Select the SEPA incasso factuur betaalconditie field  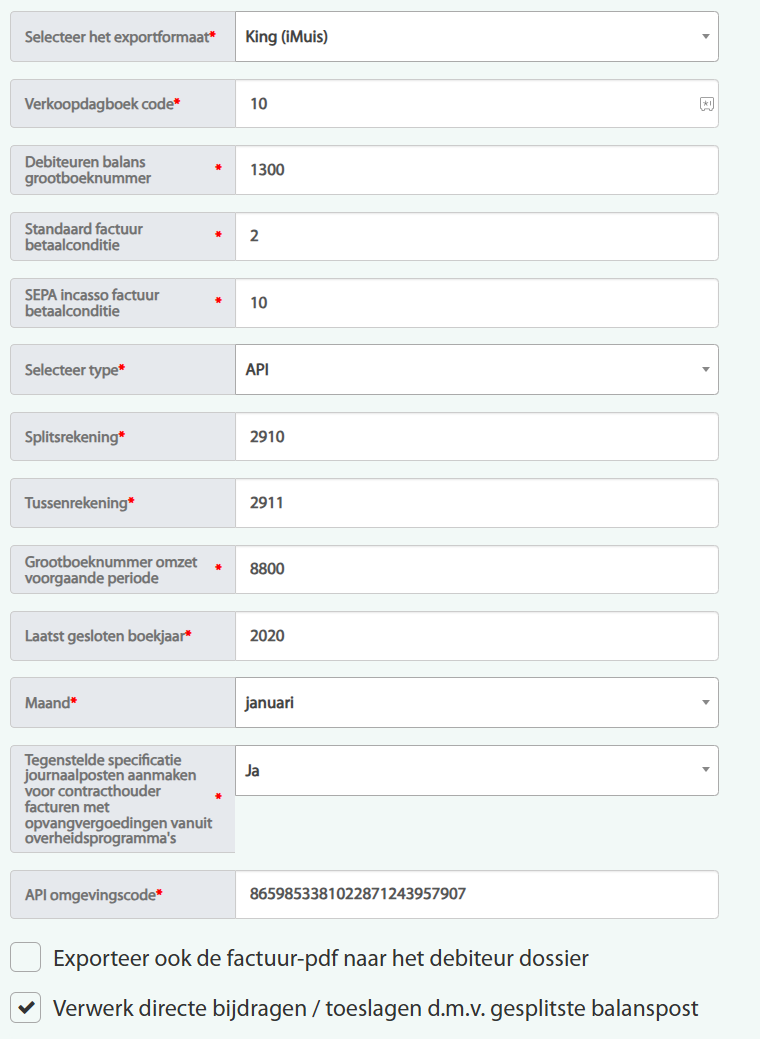[476, 303]
